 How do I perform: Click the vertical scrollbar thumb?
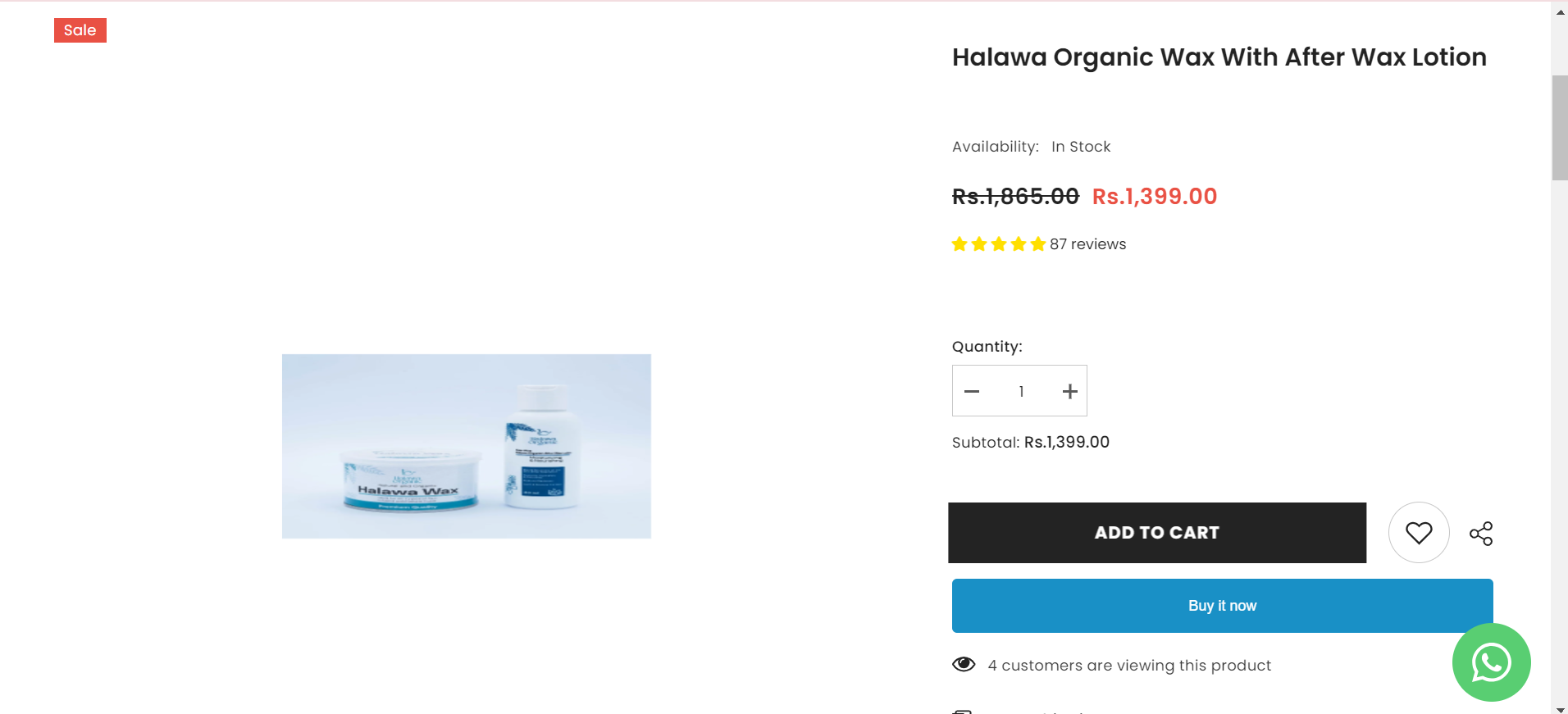tap(1560, 127)
